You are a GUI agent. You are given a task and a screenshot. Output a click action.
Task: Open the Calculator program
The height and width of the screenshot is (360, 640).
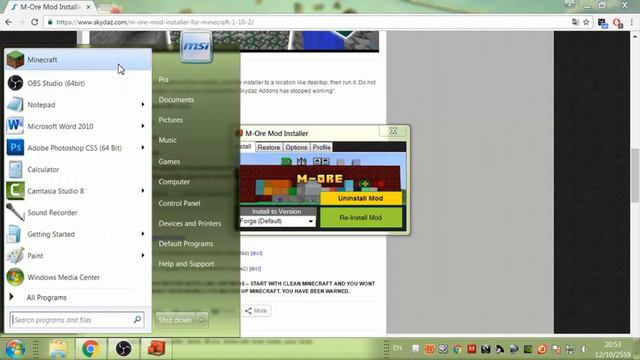tap(78, 169)
